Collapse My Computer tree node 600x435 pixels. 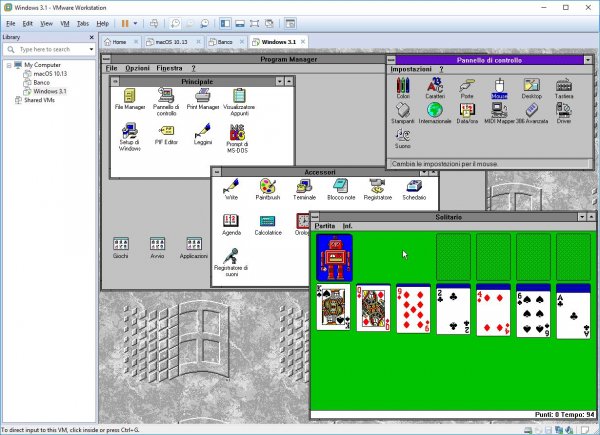point(9,65)
